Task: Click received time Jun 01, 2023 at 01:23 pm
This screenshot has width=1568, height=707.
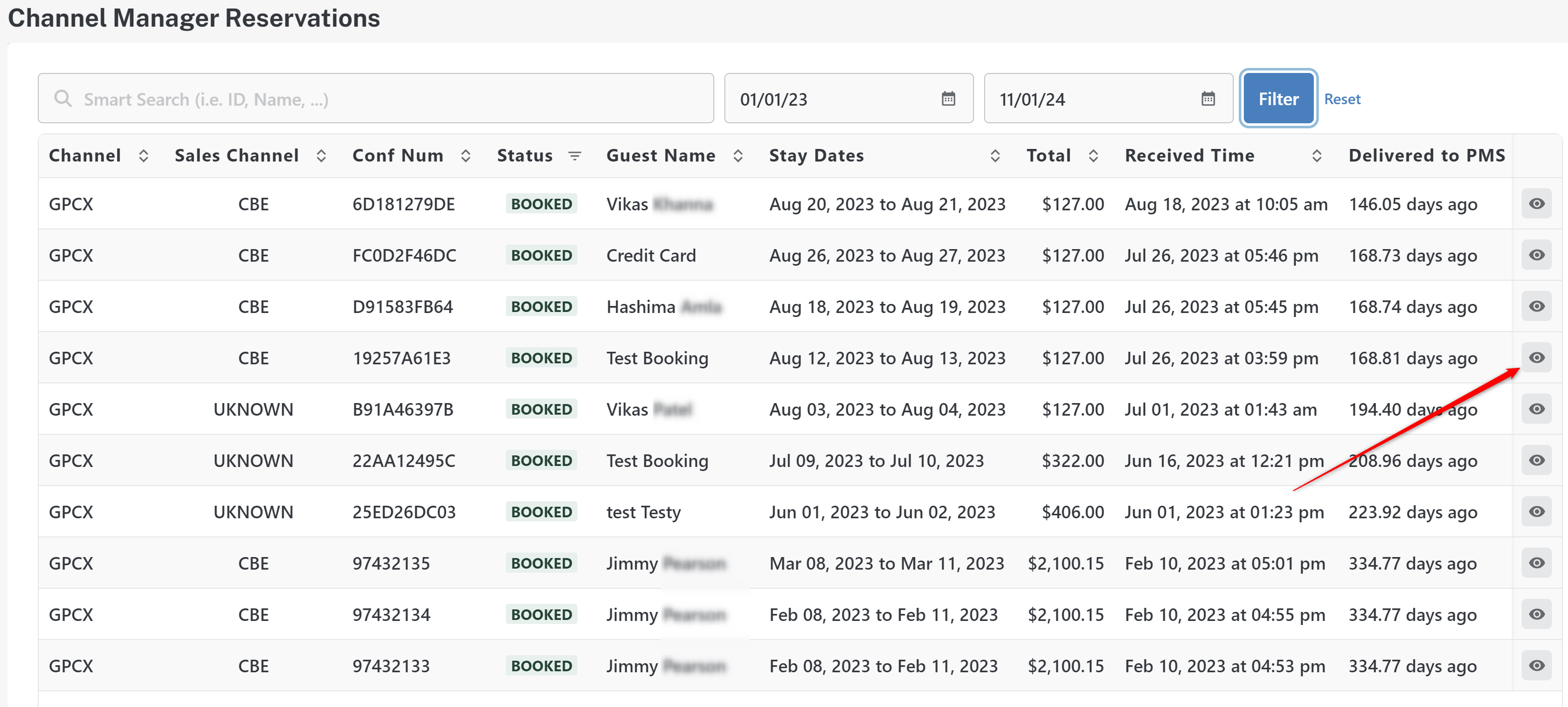Action: coord(1224,512)
